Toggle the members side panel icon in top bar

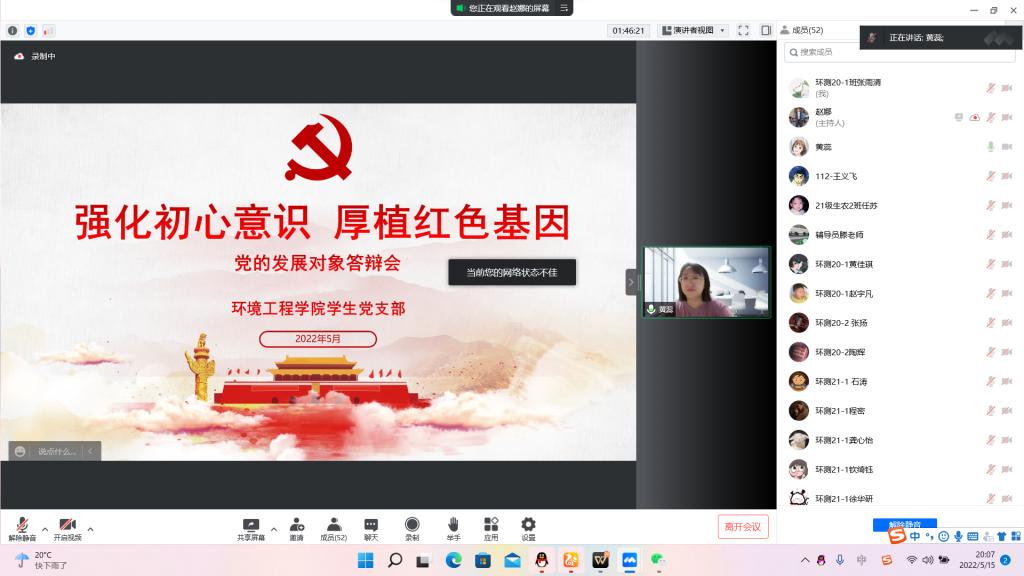pos(766,30)
